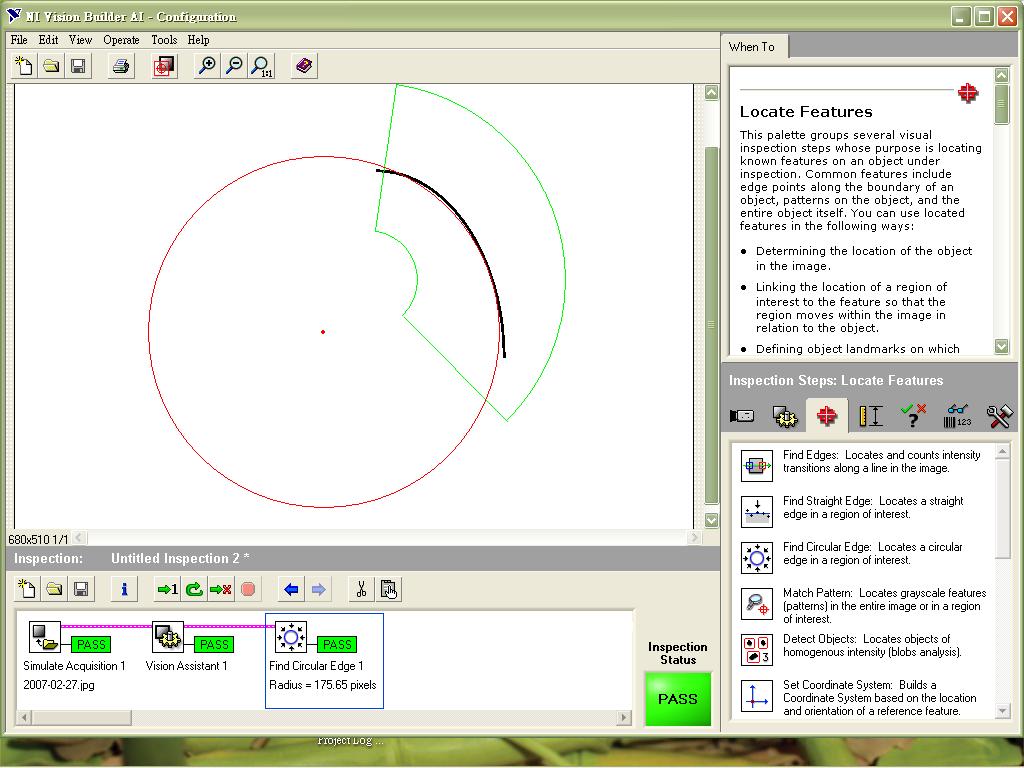Viewport: 1024px width, 768px height.
Task: Click the red center point on the image
Action: pos(323,332)
